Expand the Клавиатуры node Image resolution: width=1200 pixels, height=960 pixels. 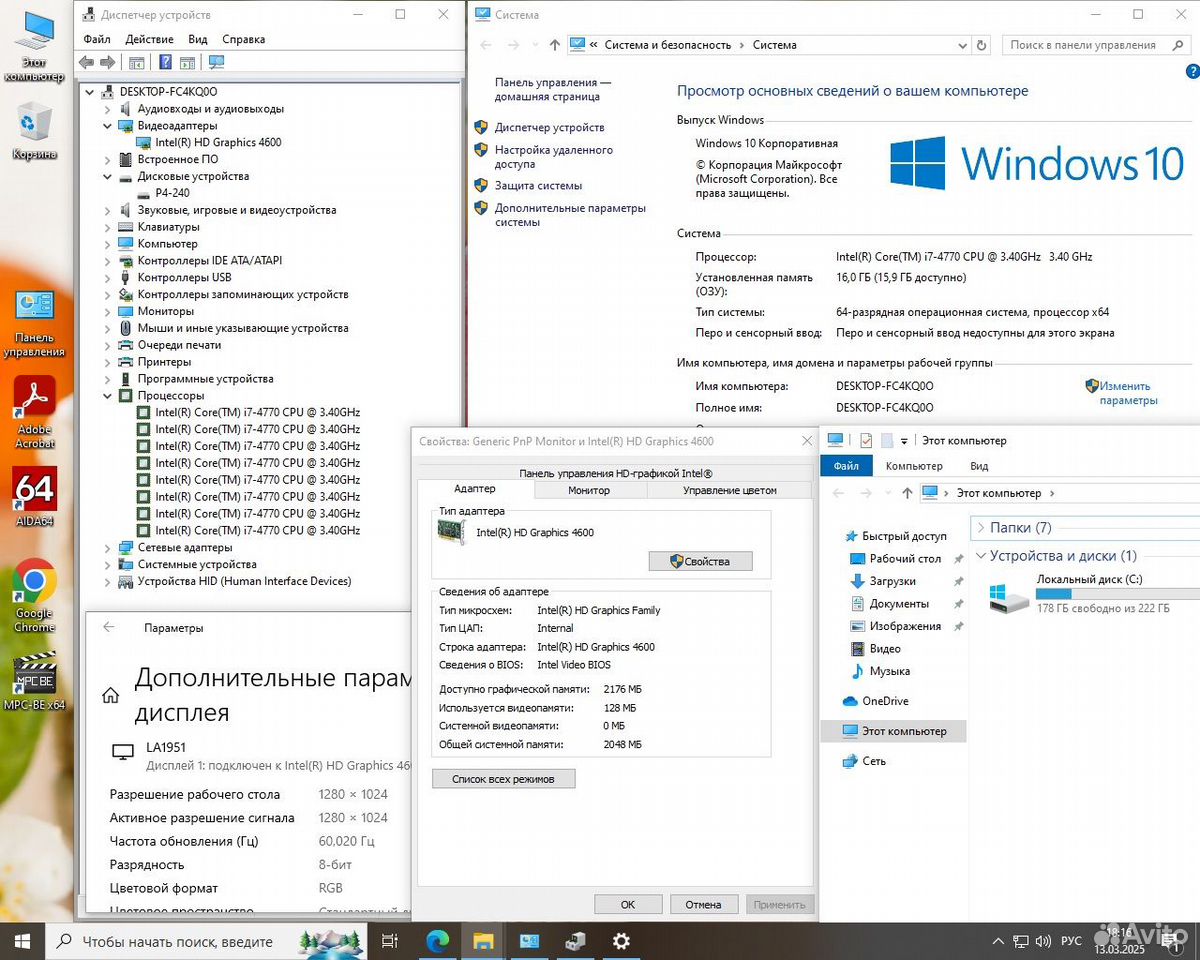108,227
